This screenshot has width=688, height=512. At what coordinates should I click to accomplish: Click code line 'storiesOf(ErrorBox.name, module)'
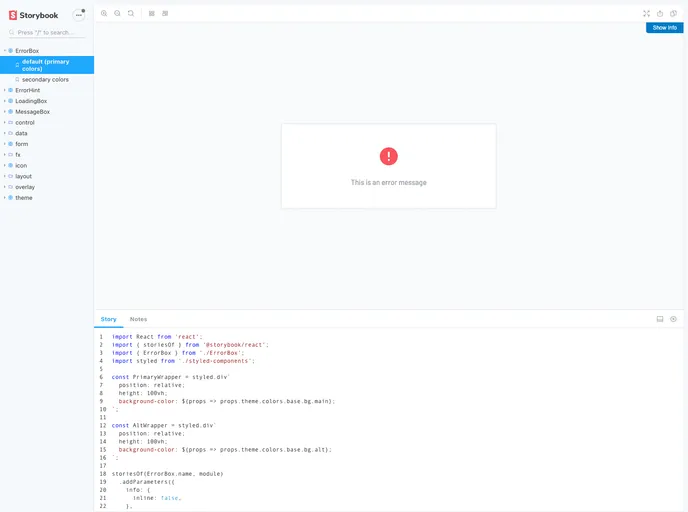(x=167, y=474)
